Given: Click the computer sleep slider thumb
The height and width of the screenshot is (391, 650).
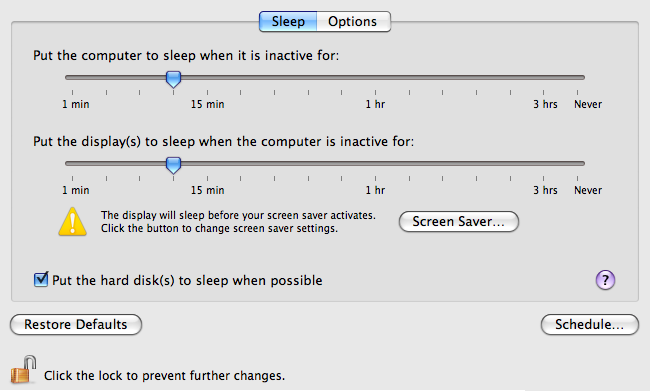Looking at the screenshot, I should [x=173, y=79].
